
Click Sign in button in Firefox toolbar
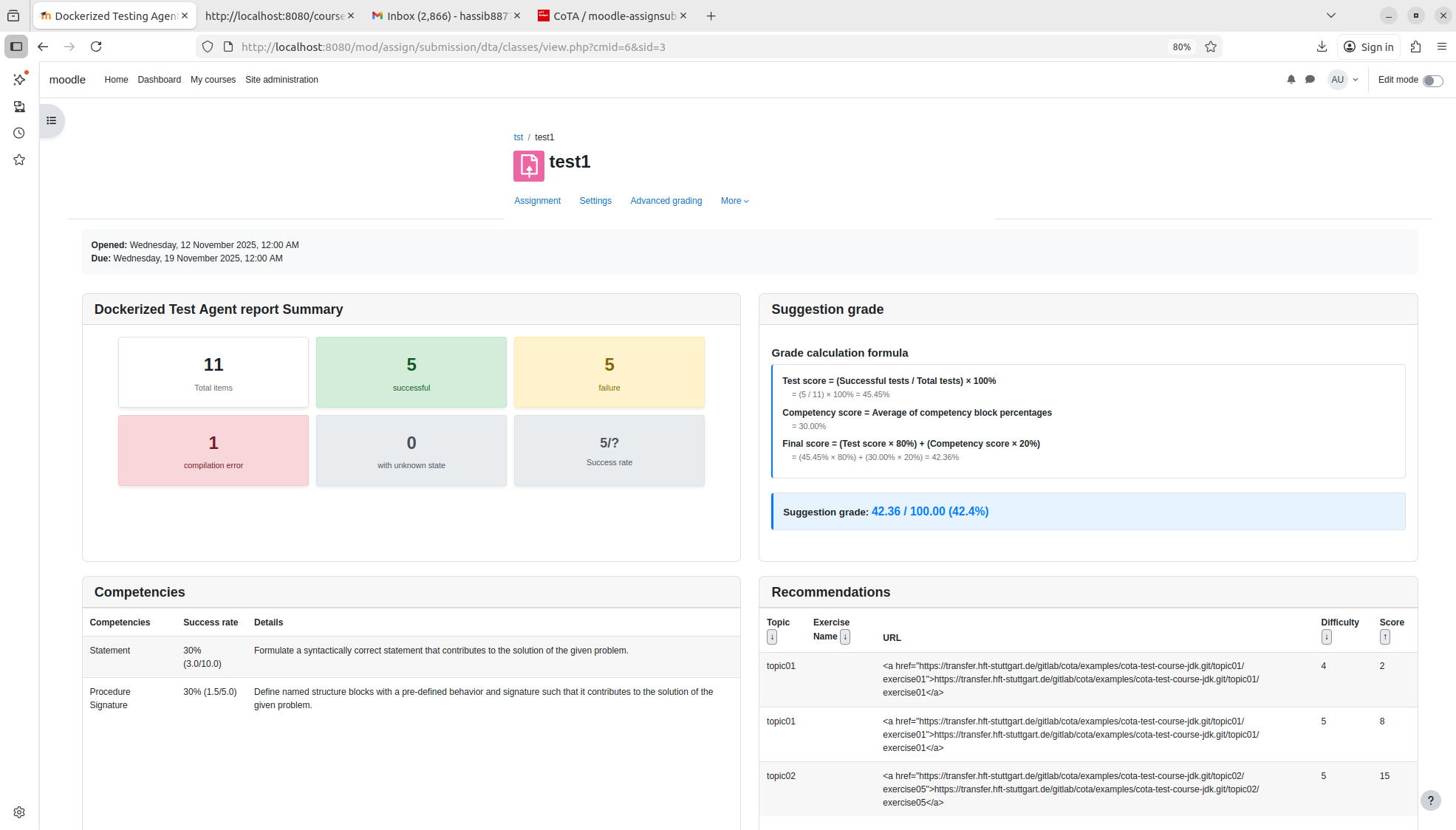point(1368,47)
